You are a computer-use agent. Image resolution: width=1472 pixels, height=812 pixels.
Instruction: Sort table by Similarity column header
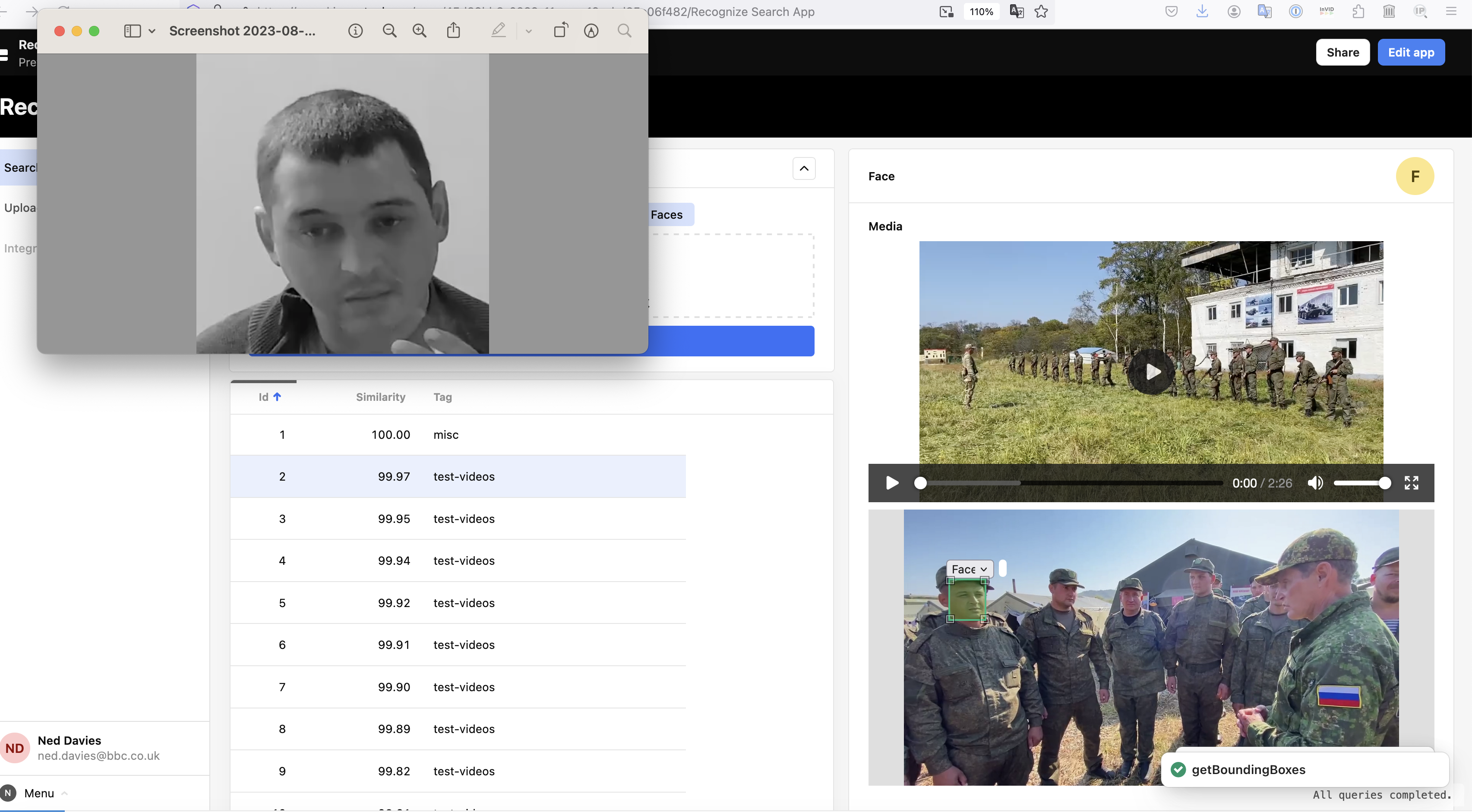pyautogui.click(x=381, y=397)
